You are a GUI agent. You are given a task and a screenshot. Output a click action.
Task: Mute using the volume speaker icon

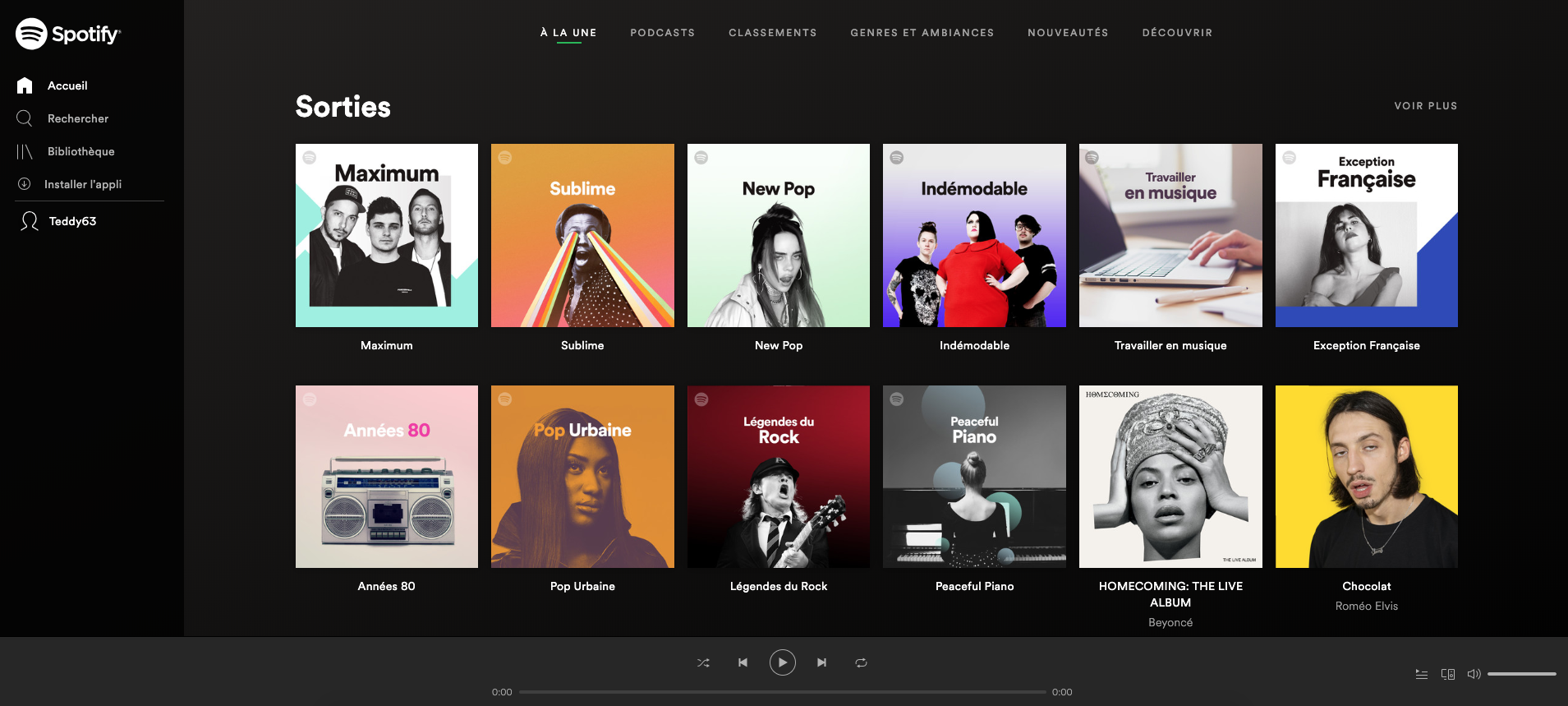click(1474, 674)
